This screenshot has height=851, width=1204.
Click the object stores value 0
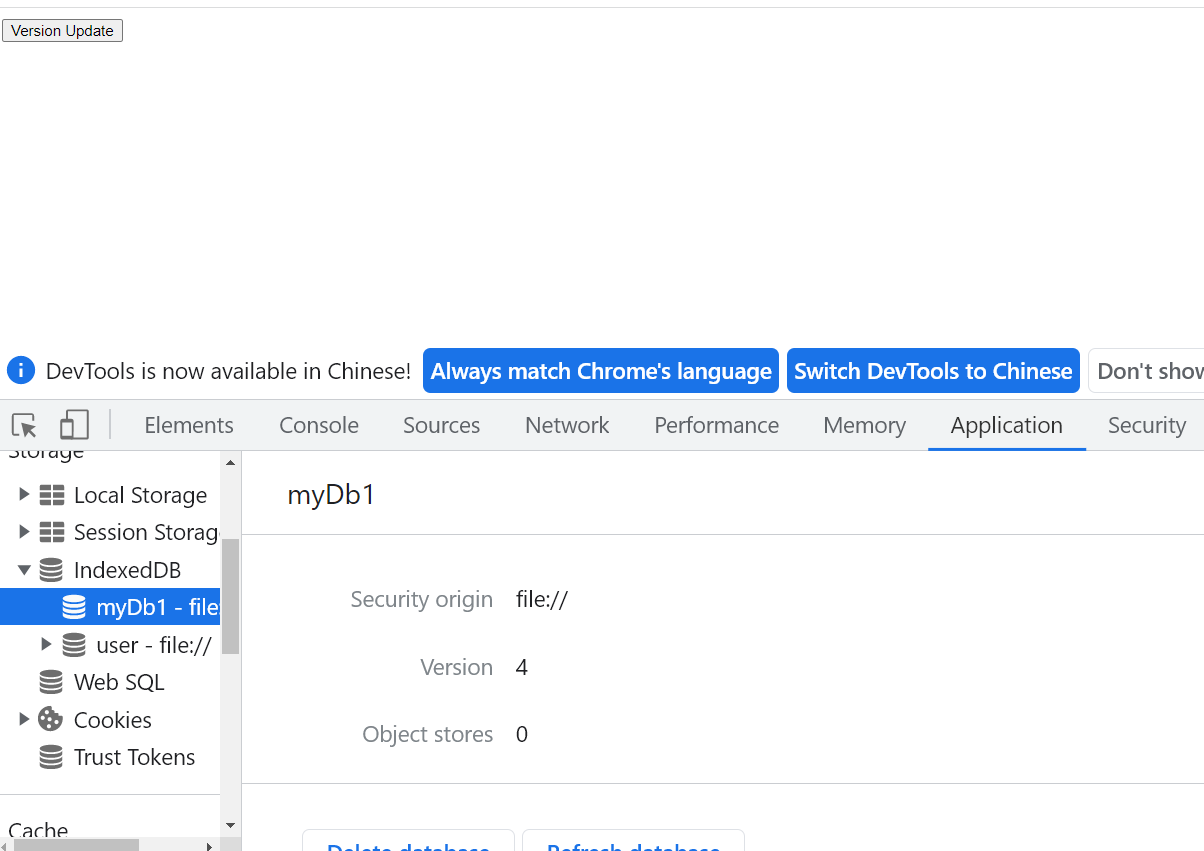coord(522,734)
